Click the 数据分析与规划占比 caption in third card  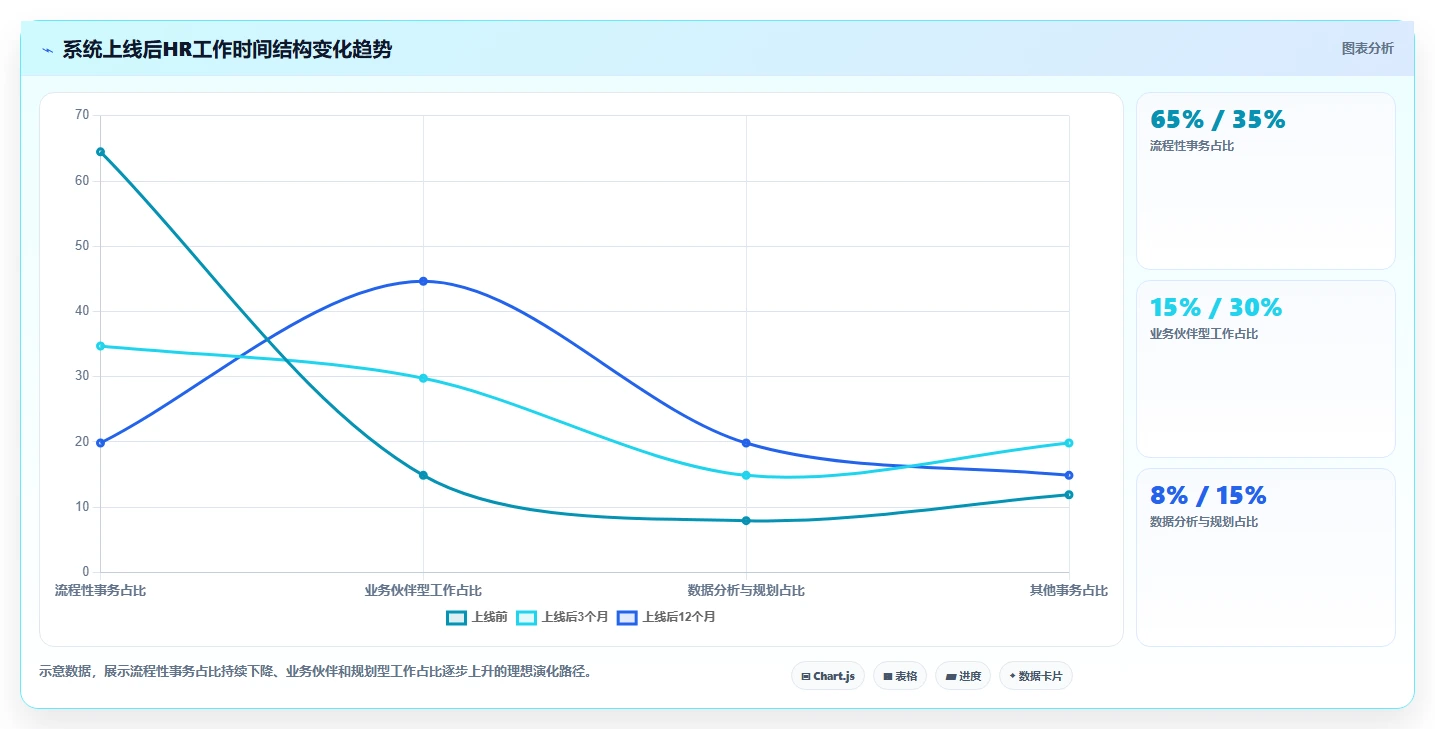pyautogui.click(x=1204, y=522)
